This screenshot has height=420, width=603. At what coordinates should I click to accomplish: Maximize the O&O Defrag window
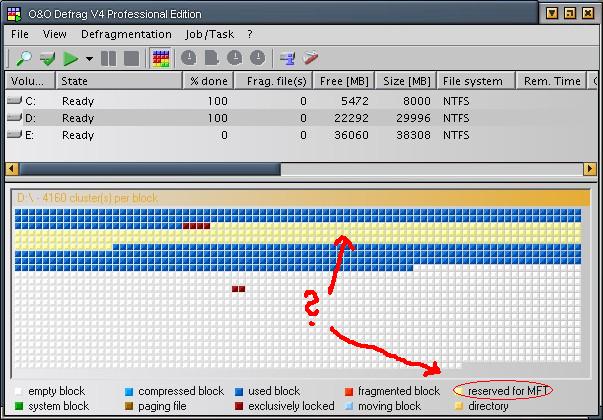[x=570, y=13]
